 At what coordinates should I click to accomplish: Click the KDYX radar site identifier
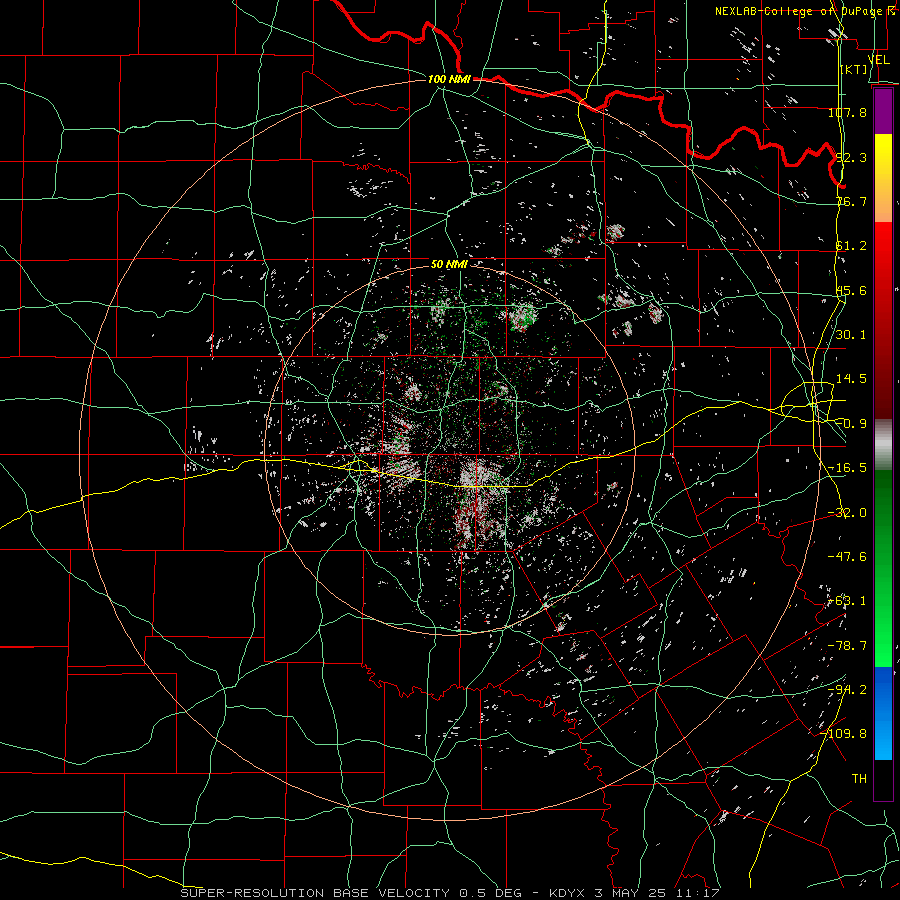pos(568,893)
